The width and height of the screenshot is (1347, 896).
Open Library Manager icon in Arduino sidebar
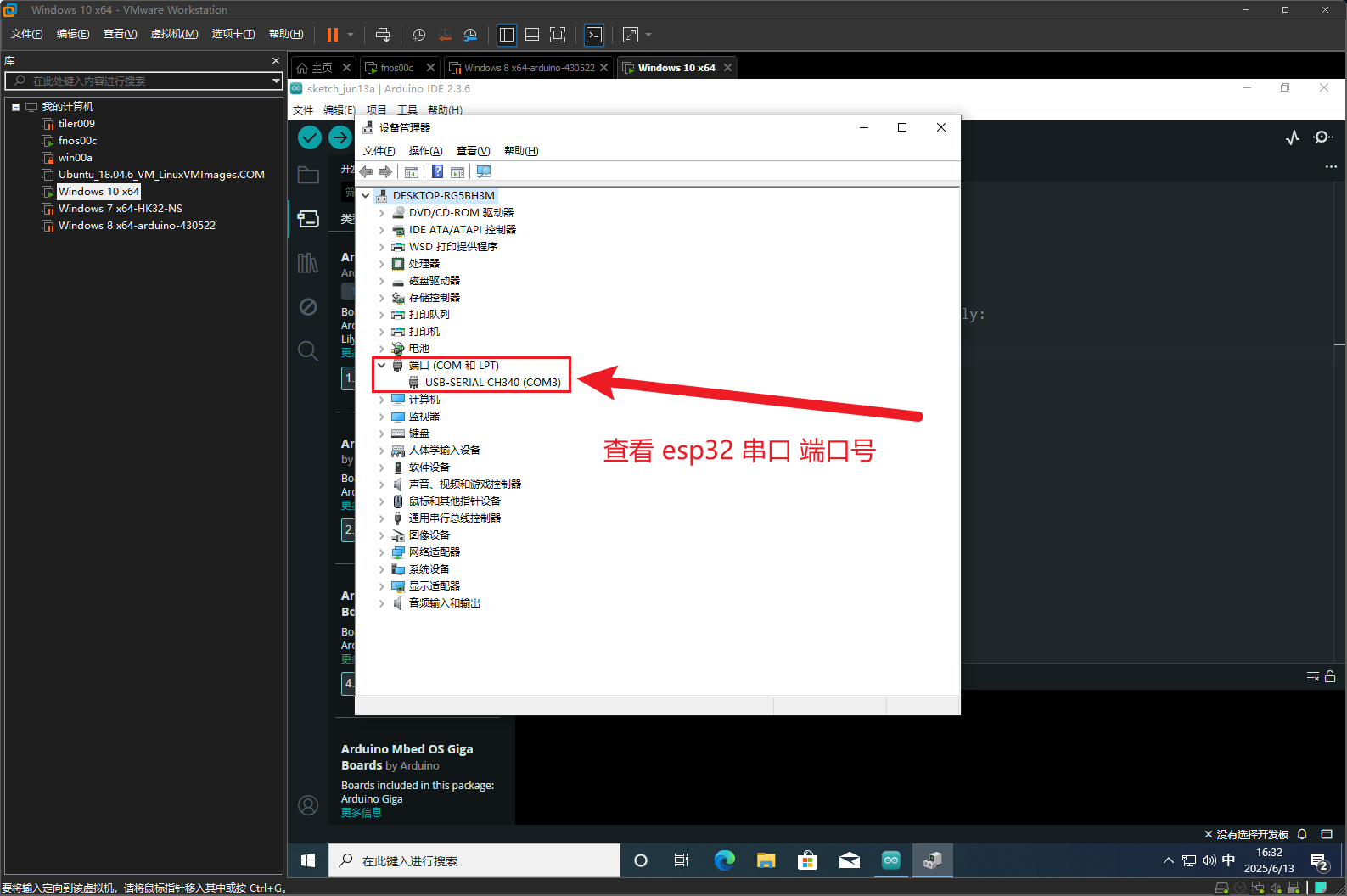coord(308,263)
